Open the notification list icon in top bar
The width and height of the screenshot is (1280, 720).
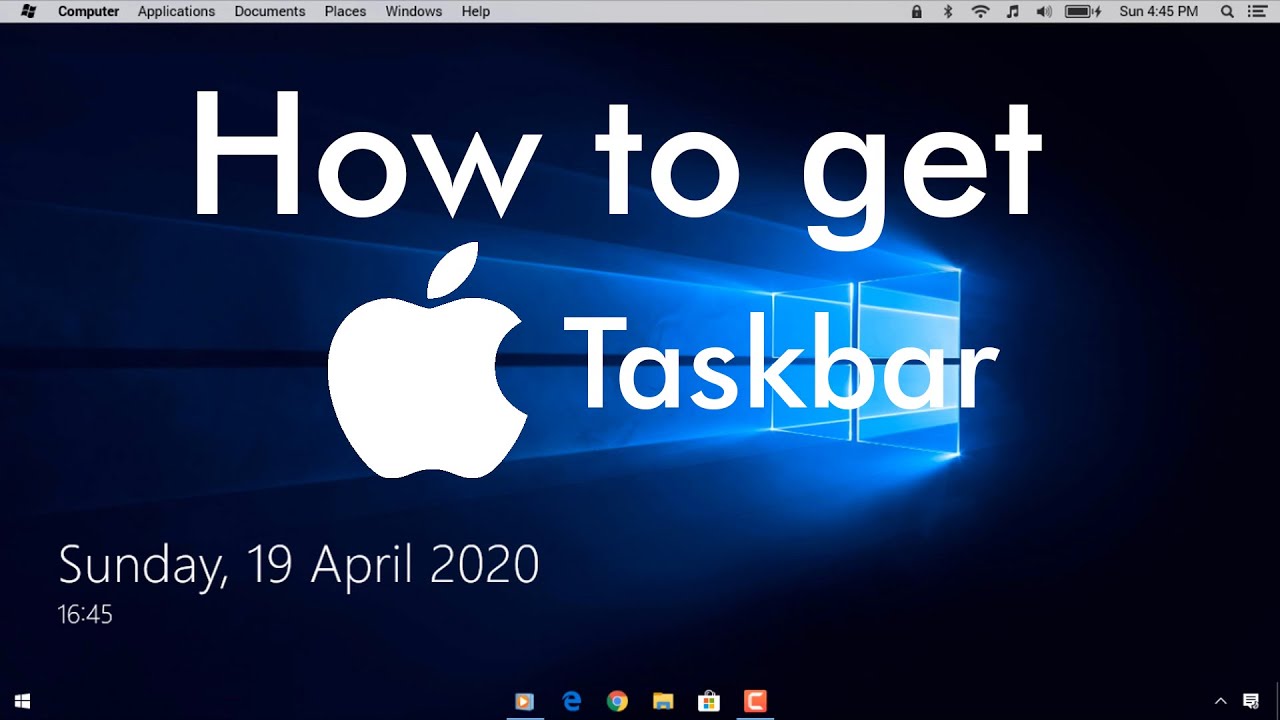click(x=1257, y=12)
